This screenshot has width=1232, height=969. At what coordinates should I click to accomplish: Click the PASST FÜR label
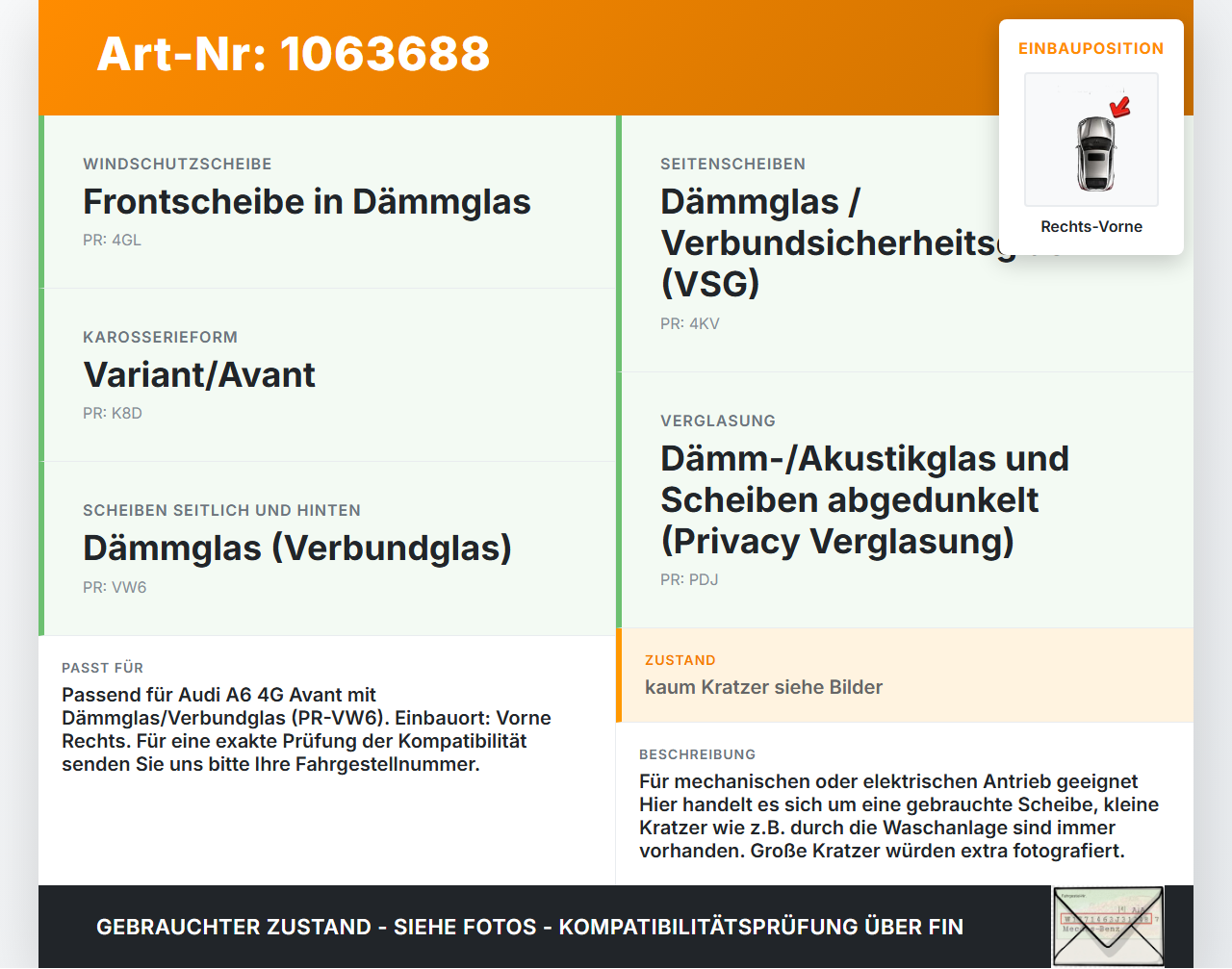[102, 668]
